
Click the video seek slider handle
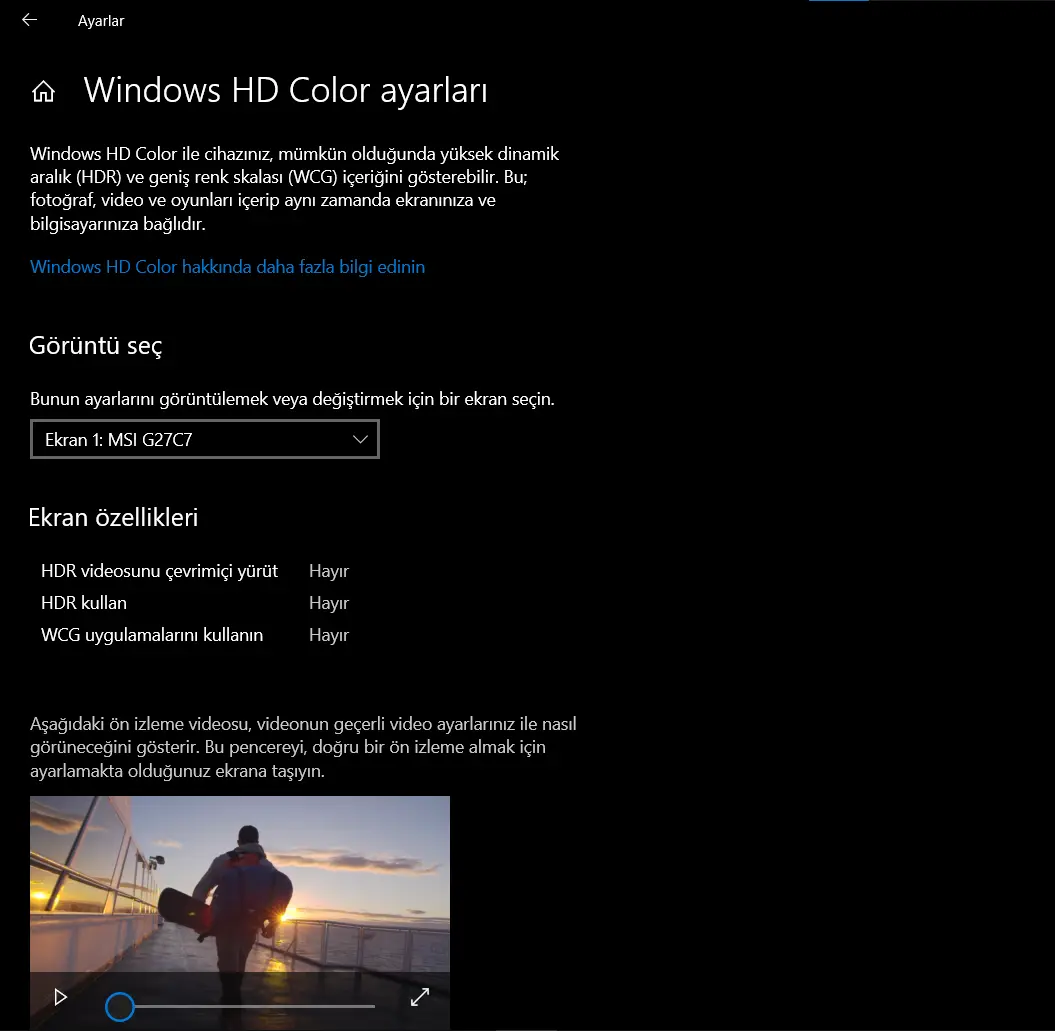[120, 1006]
